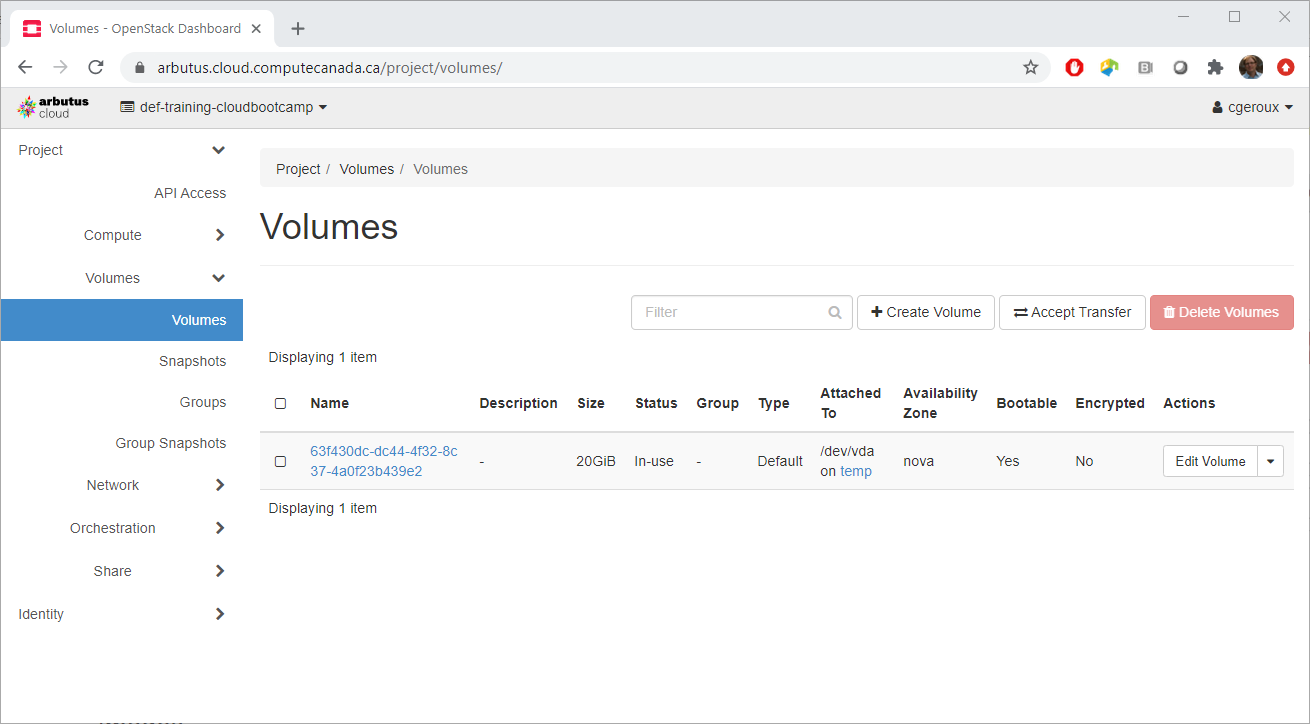Click the Status column header

(x=656, y=403)
